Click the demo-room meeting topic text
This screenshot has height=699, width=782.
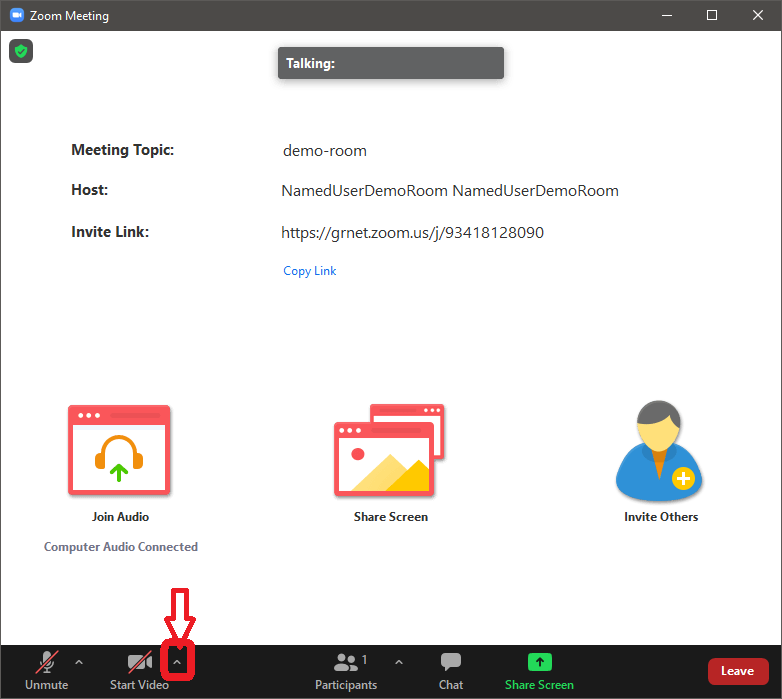point(325,151)
